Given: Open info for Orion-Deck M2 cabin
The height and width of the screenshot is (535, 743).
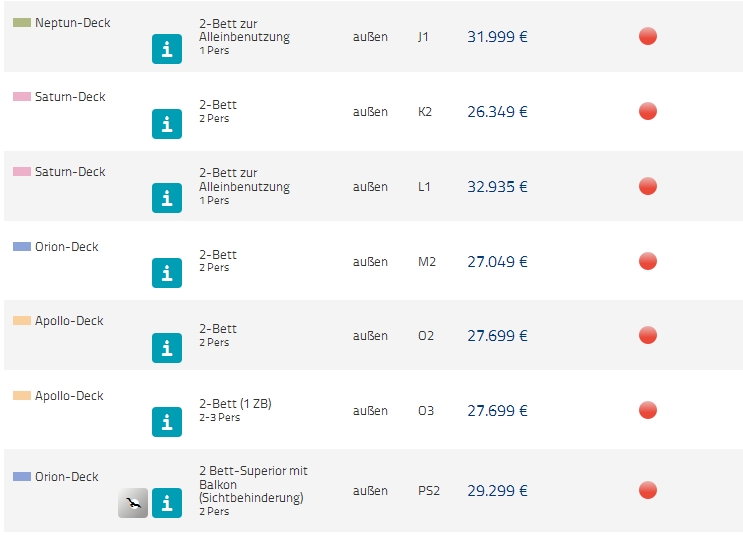Looking at the screenshot, I should [167, 273].
